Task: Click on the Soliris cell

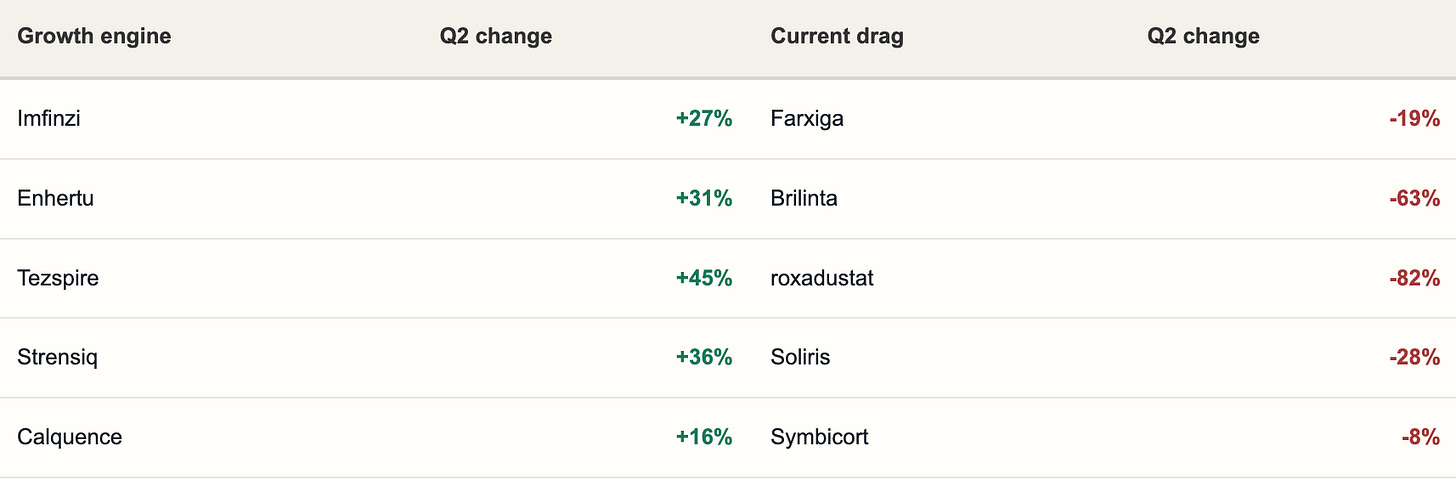Action: pyautogui.click(x=800, y=357)
